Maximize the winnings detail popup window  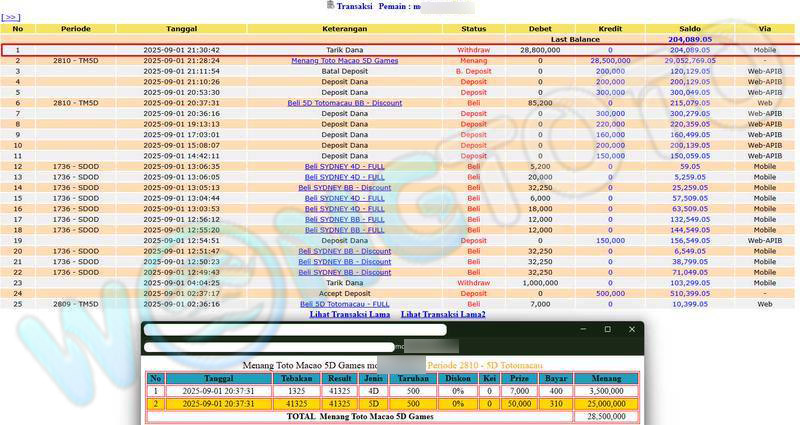607,329
